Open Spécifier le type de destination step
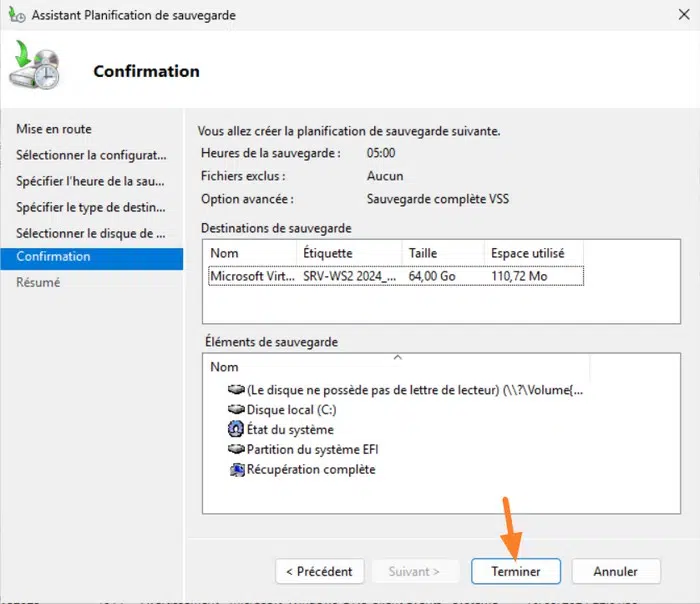The height and width of the screenshot is (604, 700). [90, 207]
